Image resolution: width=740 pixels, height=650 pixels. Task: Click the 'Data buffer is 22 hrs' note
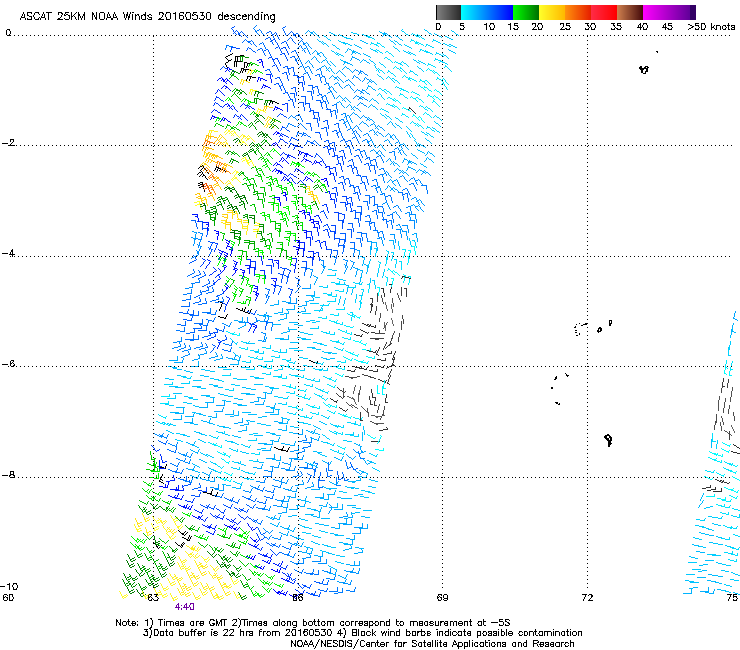click(362, 633)
